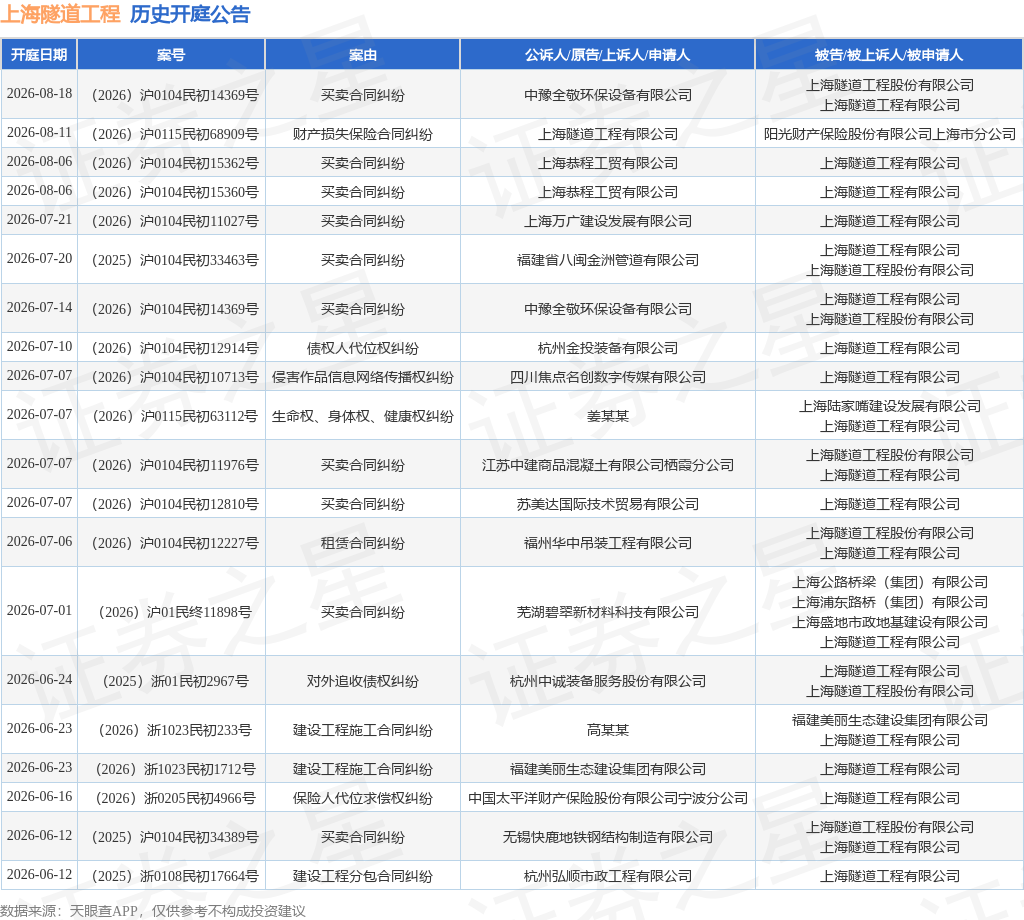Select case number (2026)沪01民终11898号
This screenshot has height=920, width=1024.
pos(175,612)
